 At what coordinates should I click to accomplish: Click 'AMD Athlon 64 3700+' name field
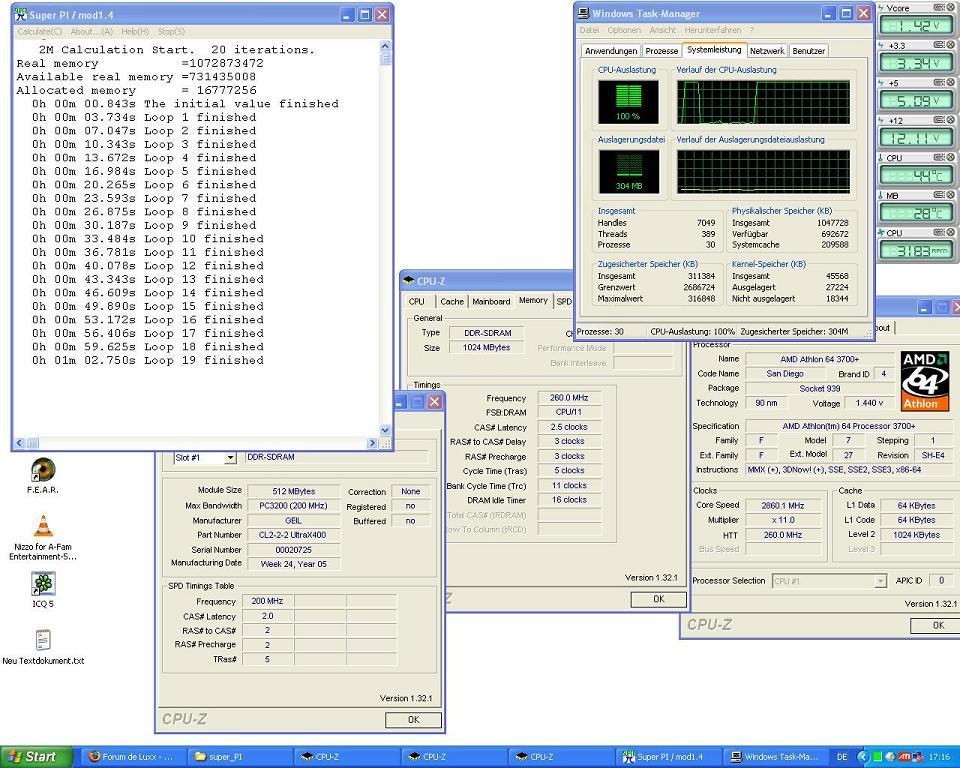(x=819, y=359)
